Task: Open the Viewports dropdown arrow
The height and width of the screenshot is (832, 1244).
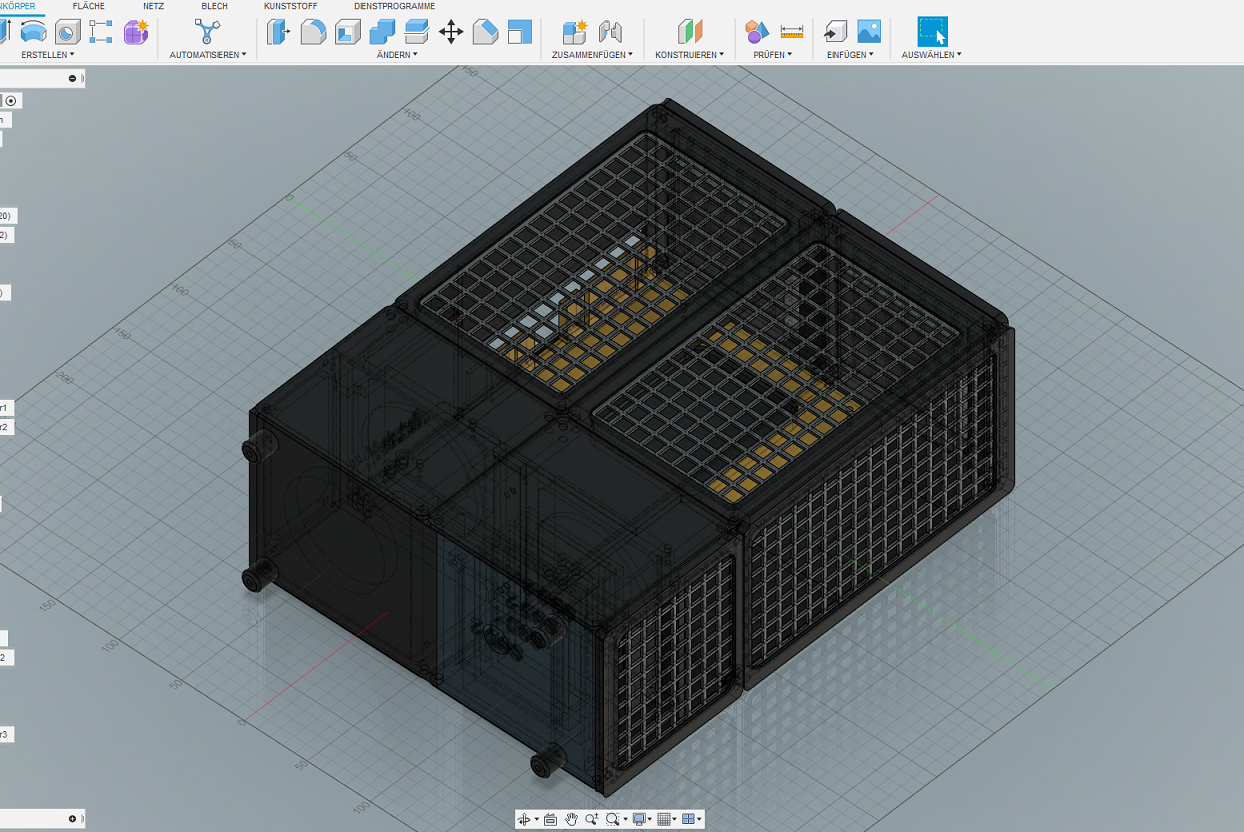Action: coord(699,819)
